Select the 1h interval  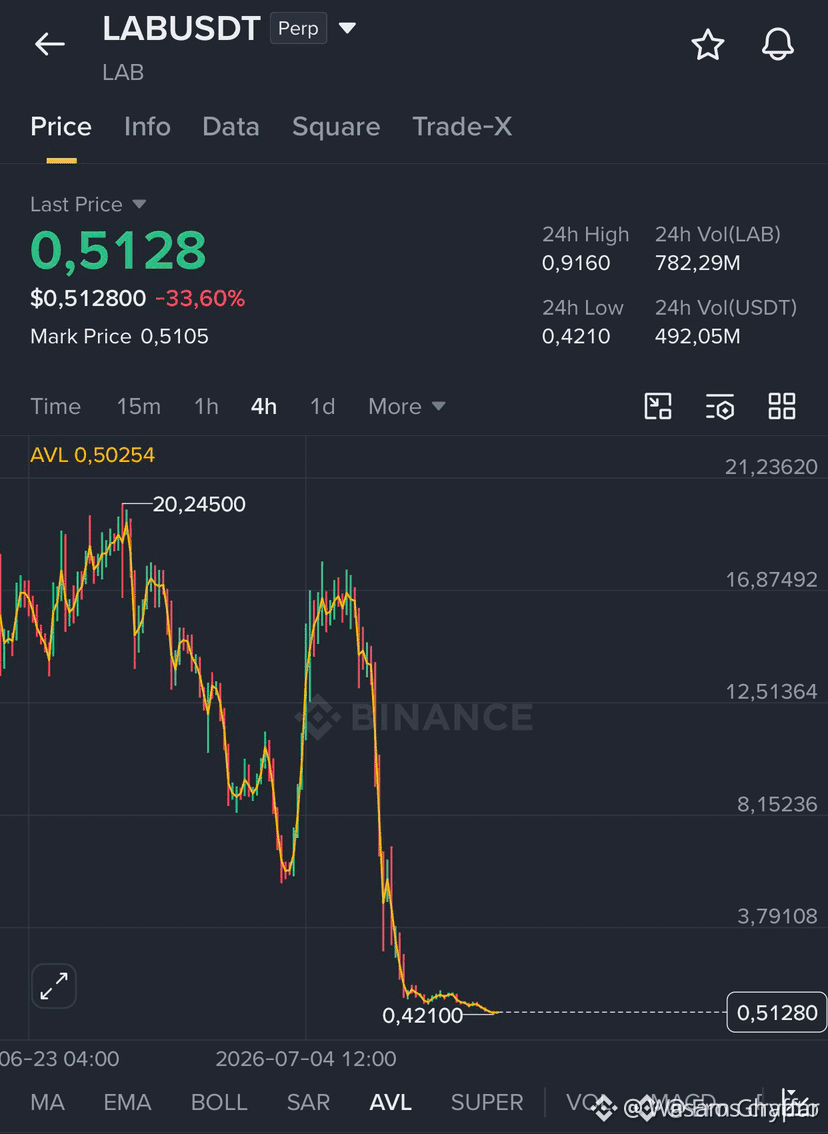click(x=206, y=406)
